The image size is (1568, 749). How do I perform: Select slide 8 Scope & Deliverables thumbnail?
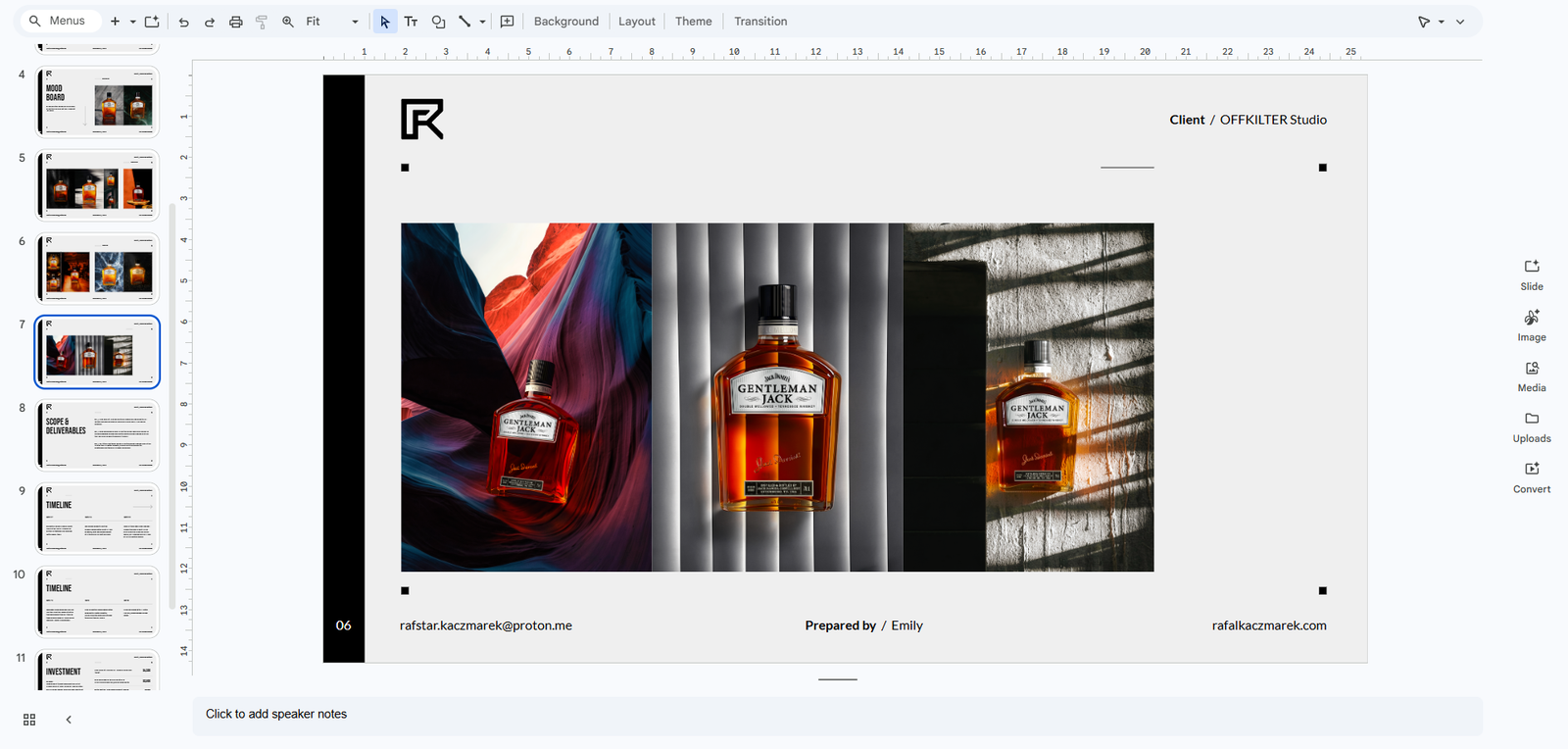coord(97,435)
